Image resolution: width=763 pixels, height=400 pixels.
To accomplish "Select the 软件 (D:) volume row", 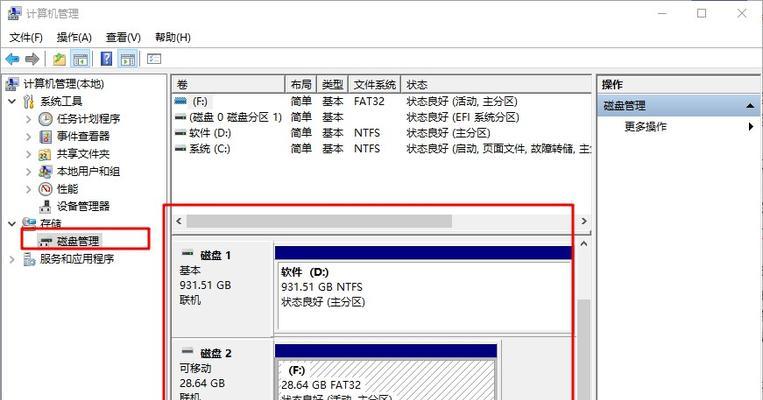I will pyautogui.click(x=382, y=133).
